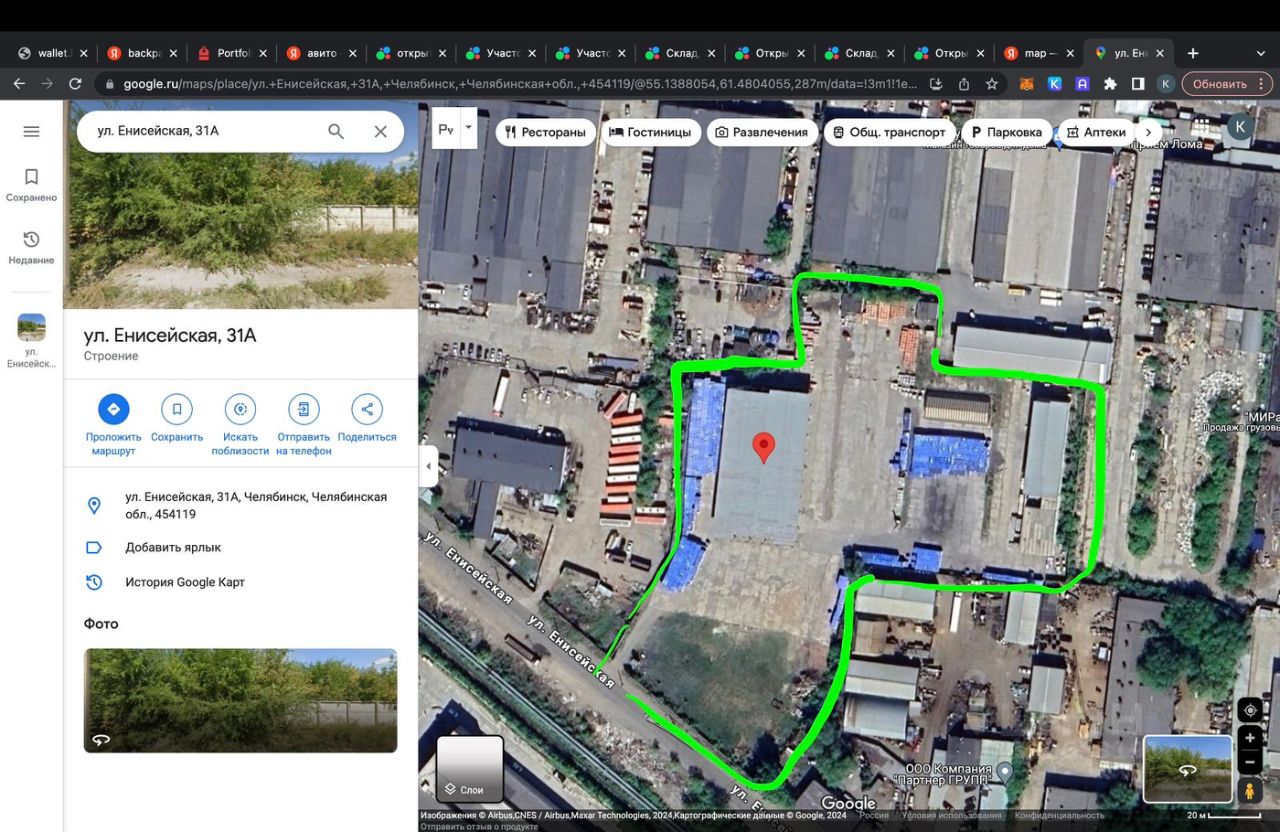This screenshot has height=832, width=1280.
Task: Toggle the Слои map layers button
Action: 469,769
